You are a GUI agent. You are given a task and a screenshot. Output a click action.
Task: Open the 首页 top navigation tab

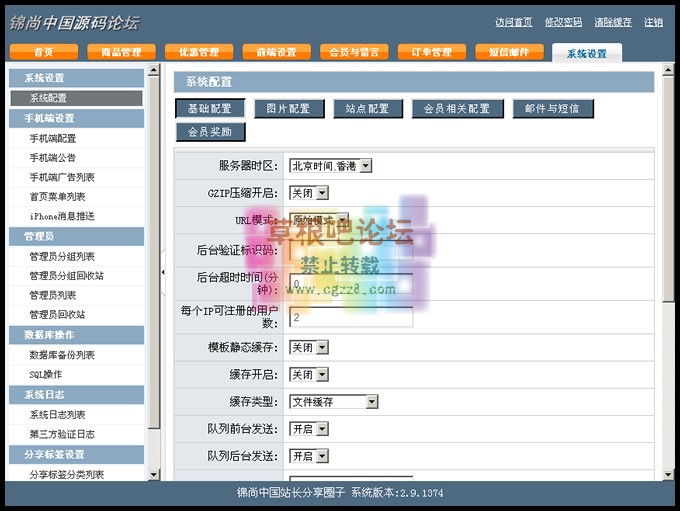pos(44,52)
